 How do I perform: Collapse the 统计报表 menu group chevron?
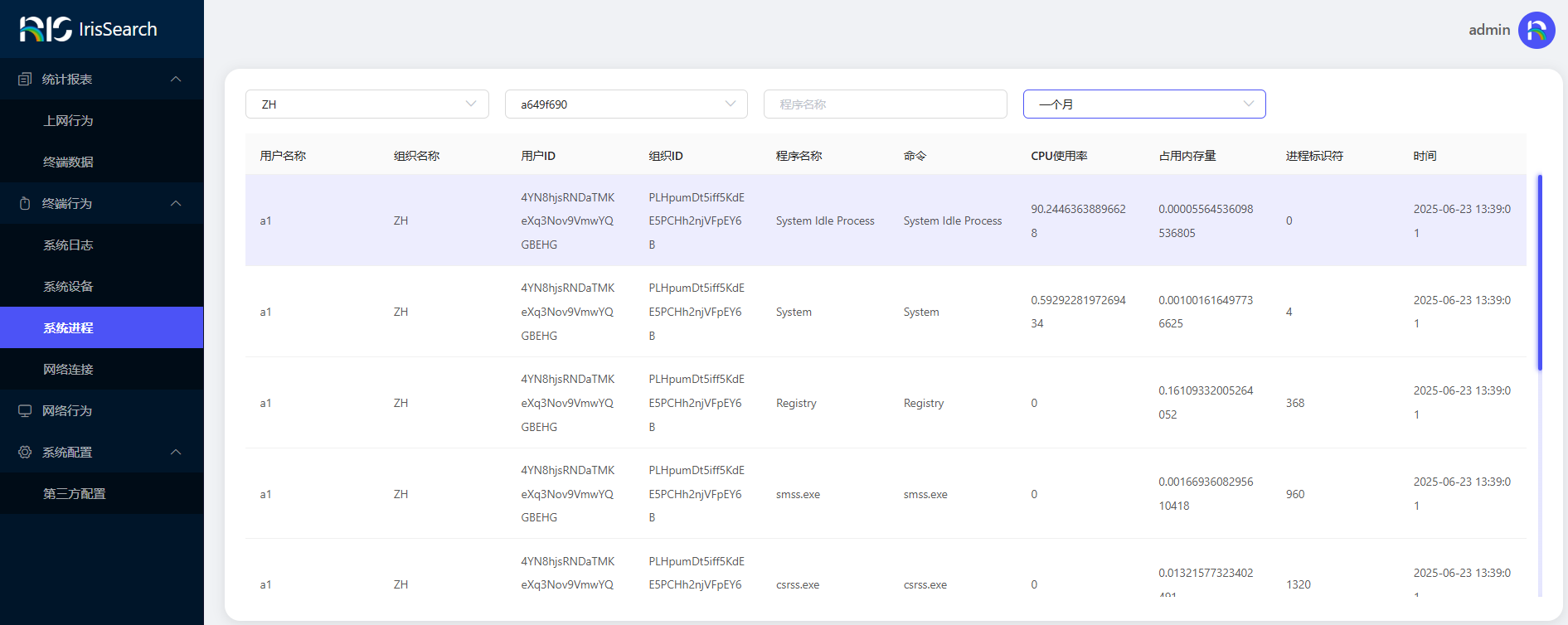click(x=176, y=80)
